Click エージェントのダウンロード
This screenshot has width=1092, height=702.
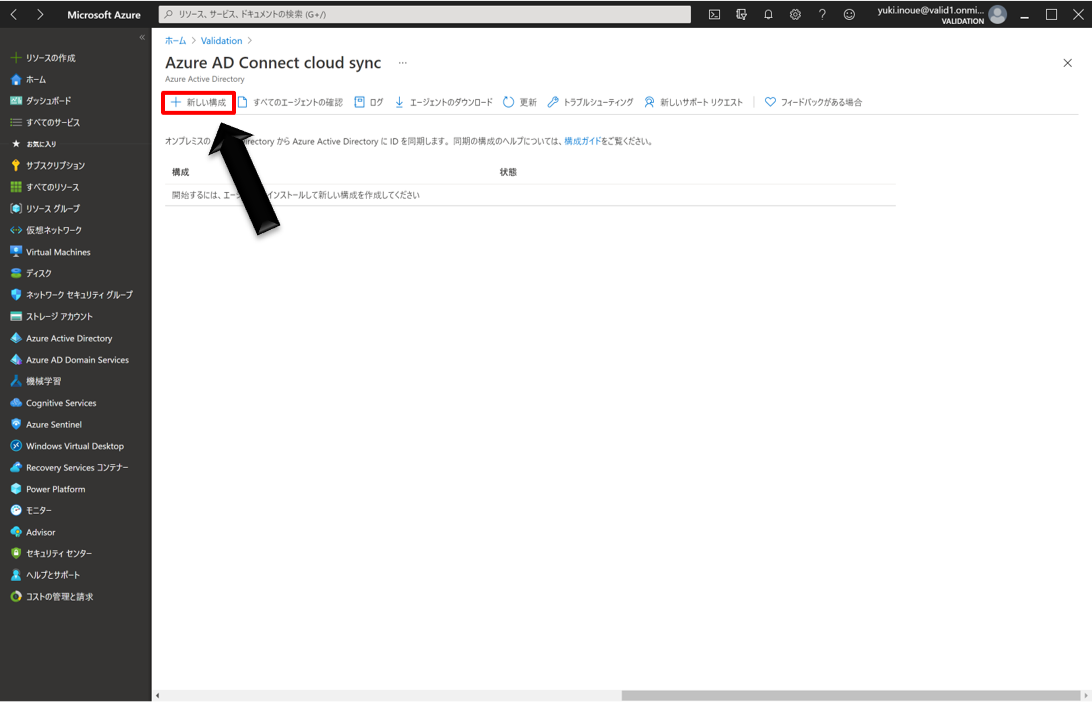pos(444,102)
